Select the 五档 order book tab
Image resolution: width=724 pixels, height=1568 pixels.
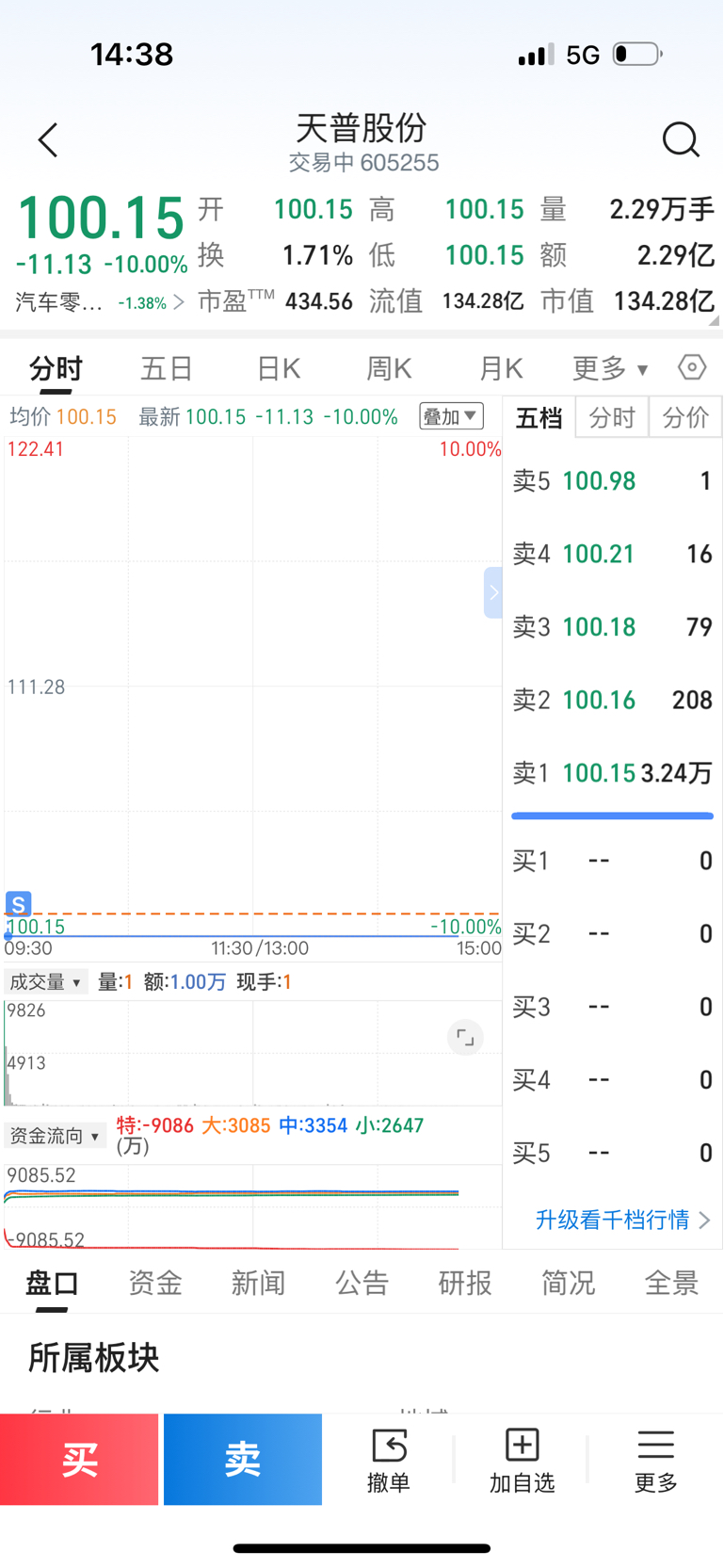pos(539,417)
